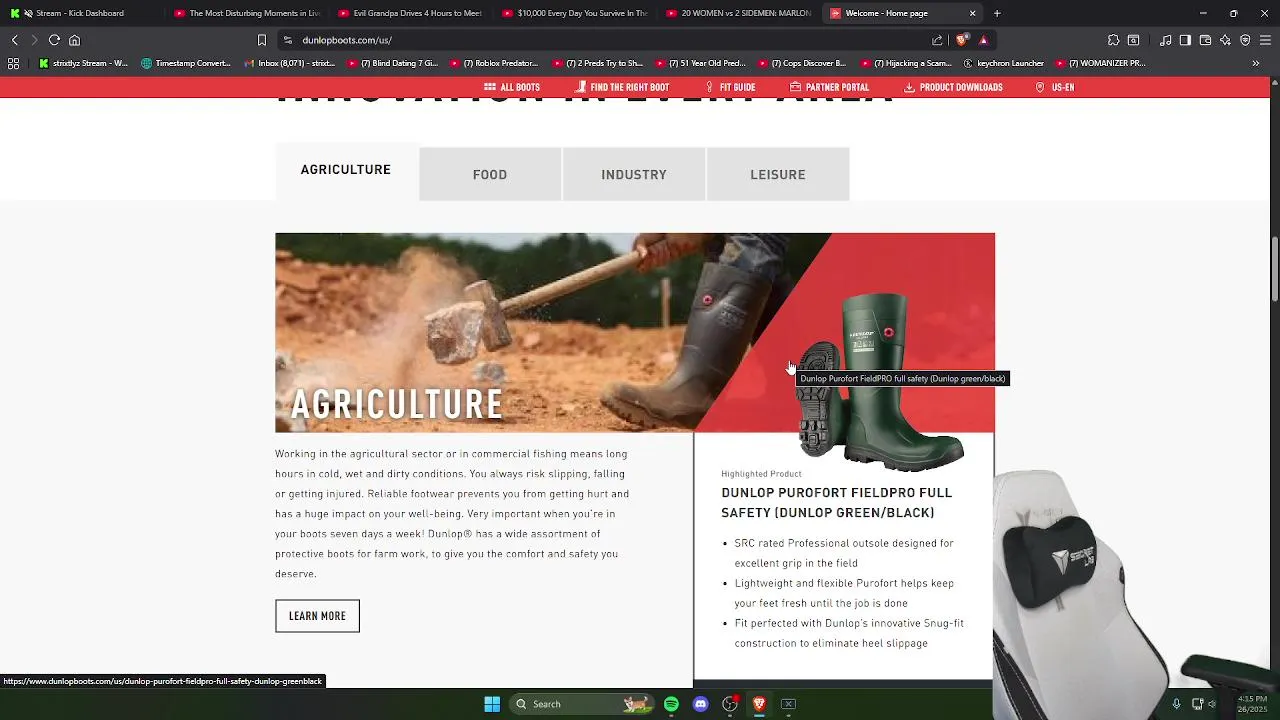Open Timestamp Converter bookmark
Image resolution: width=1280 pixels, height=720 pixels.
pyautogui.click(x=186, y=63)
